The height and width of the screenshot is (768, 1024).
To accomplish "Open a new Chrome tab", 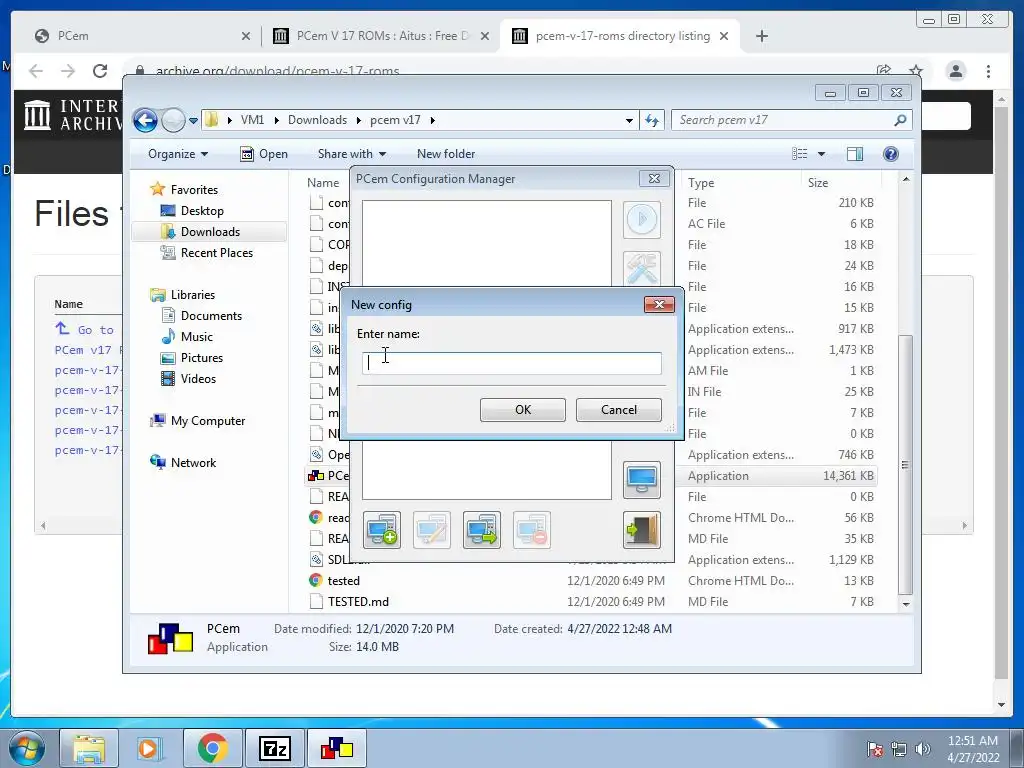I will coord(761,36).
